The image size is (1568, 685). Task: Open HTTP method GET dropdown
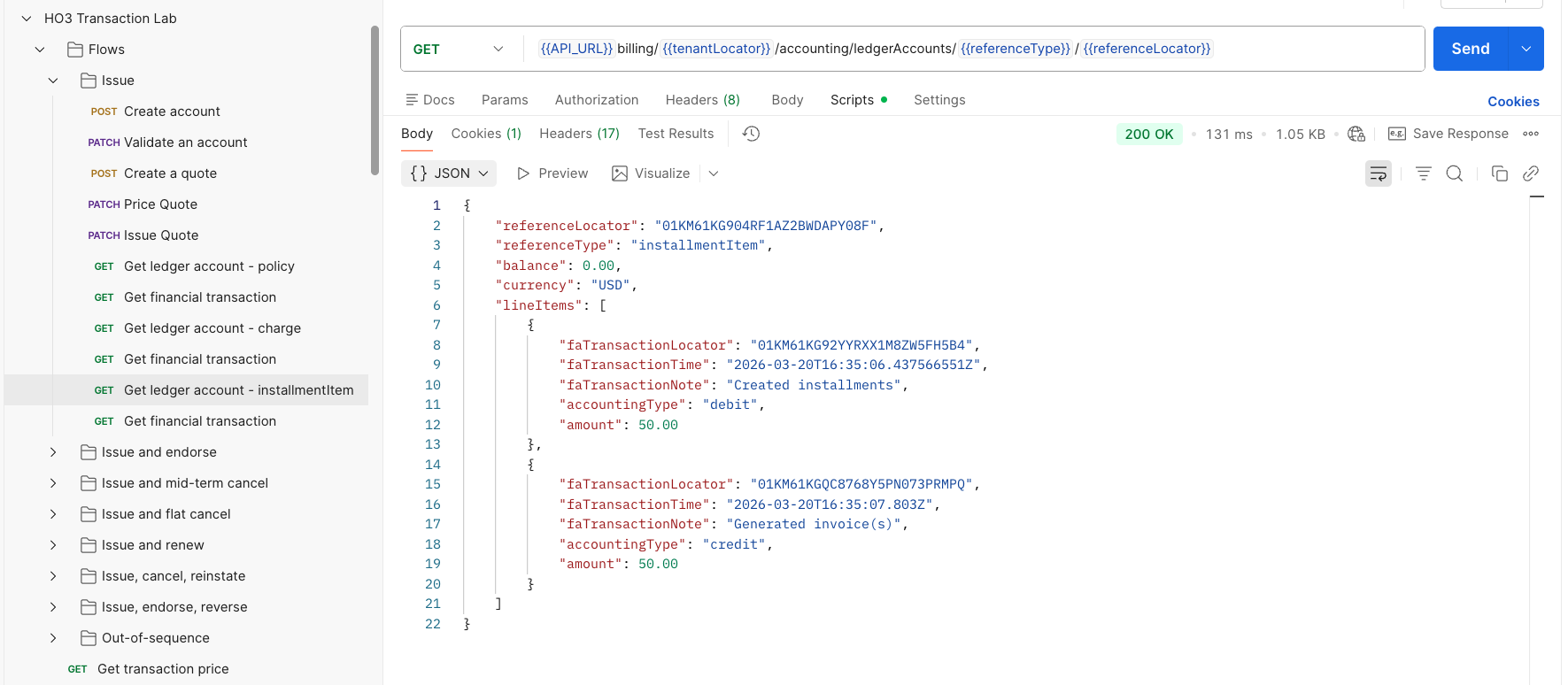tap(459, 50)
